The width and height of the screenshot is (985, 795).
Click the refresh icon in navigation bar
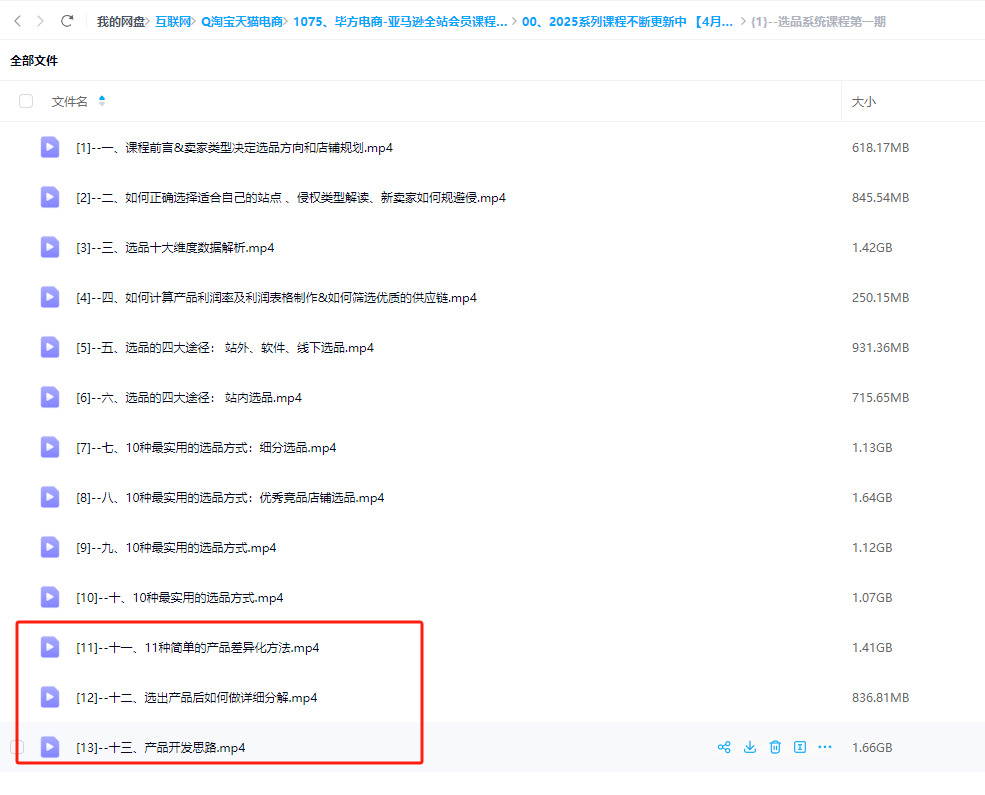67,21
